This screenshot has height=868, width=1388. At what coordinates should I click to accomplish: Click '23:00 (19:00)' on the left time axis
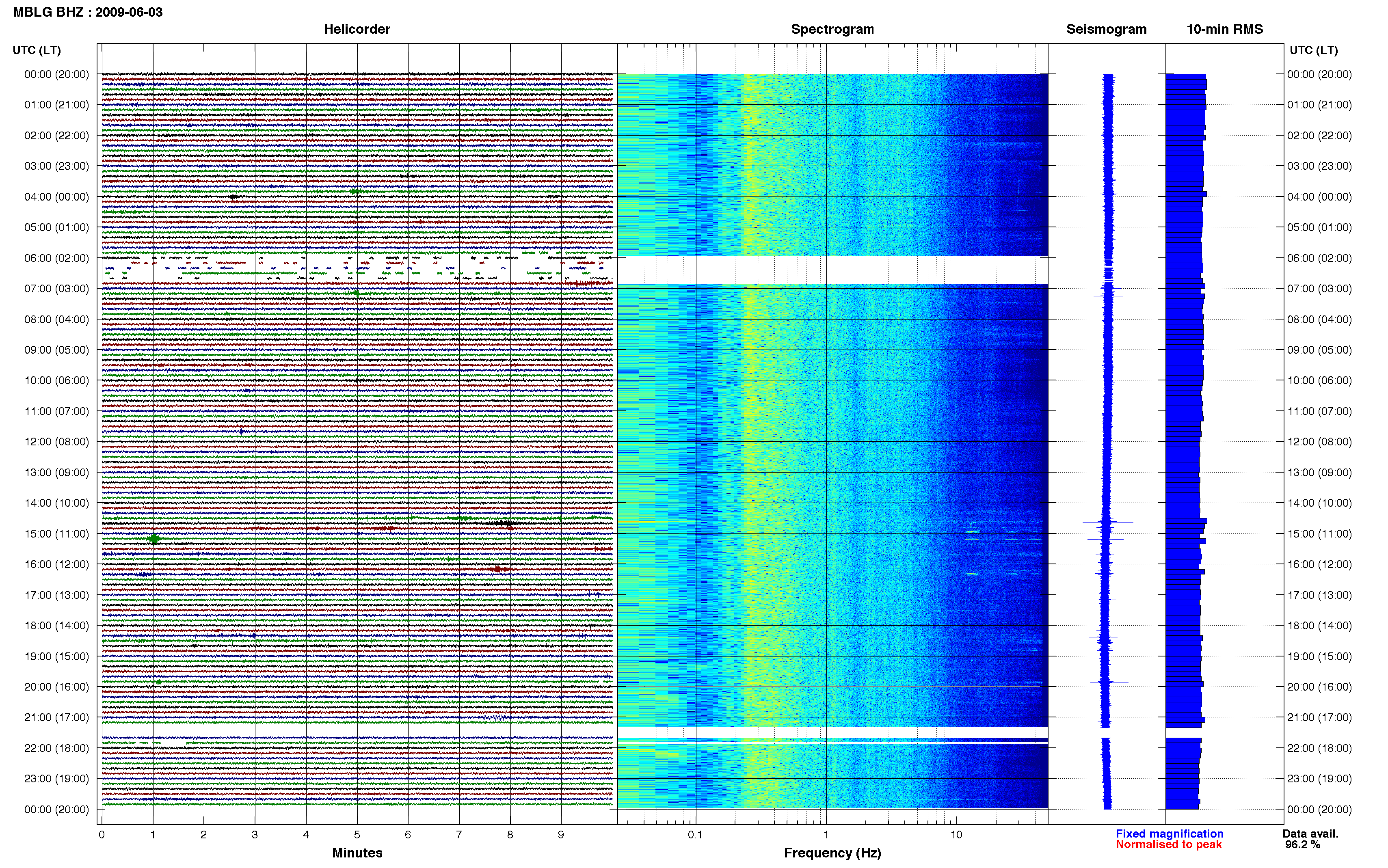[x=56, y=778]
